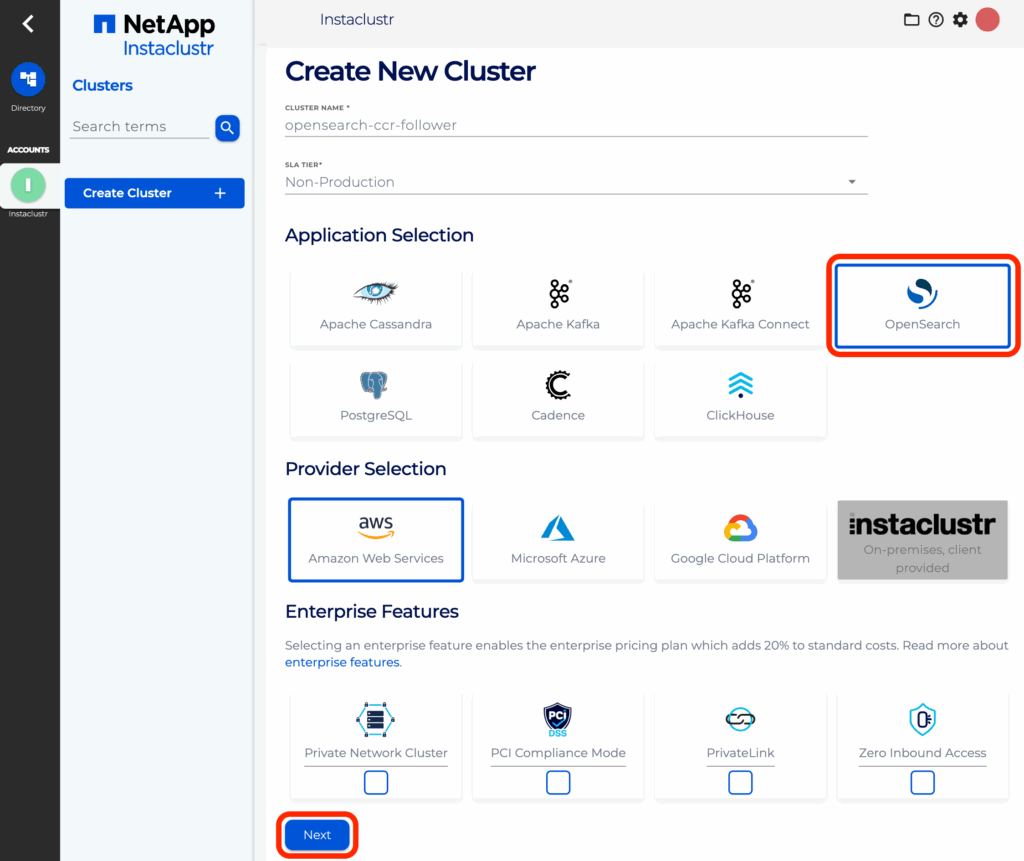This screenshot has width=1024, height=861.
Task: Pick the Cadence application
Action: [557, 397]
